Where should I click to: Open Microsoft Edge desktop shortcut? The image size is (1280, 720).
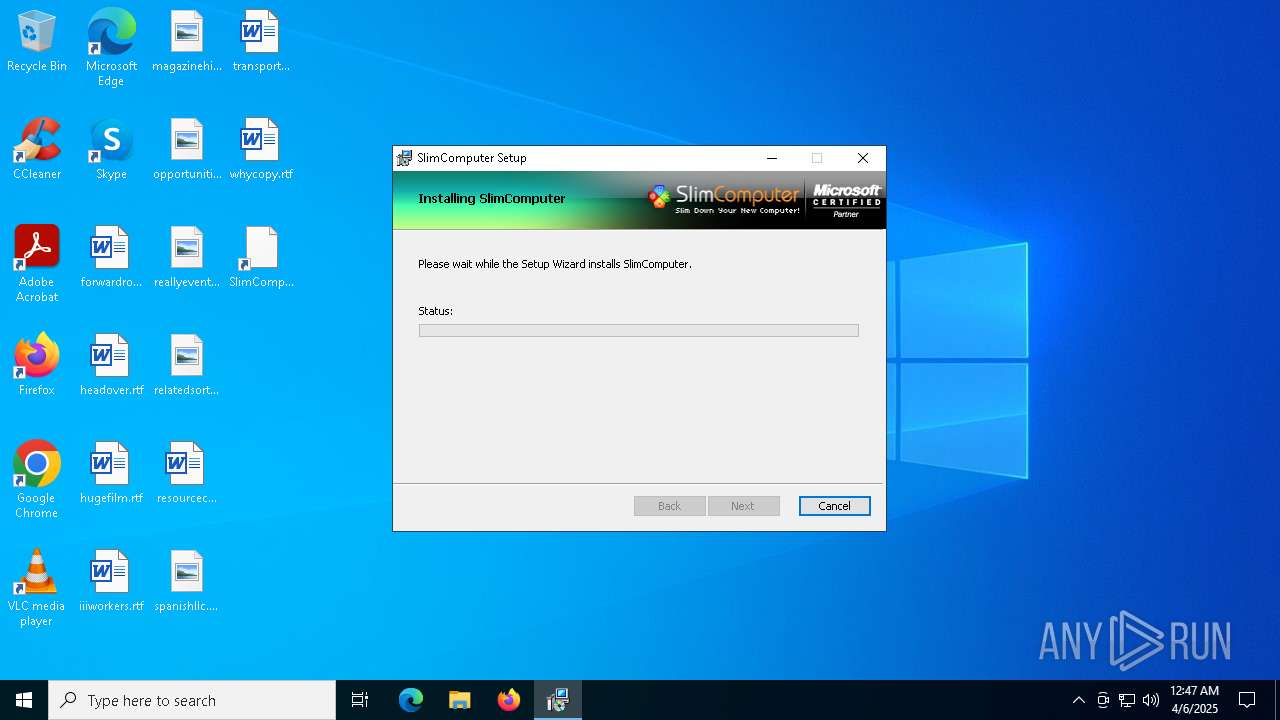tap(111, 47)
